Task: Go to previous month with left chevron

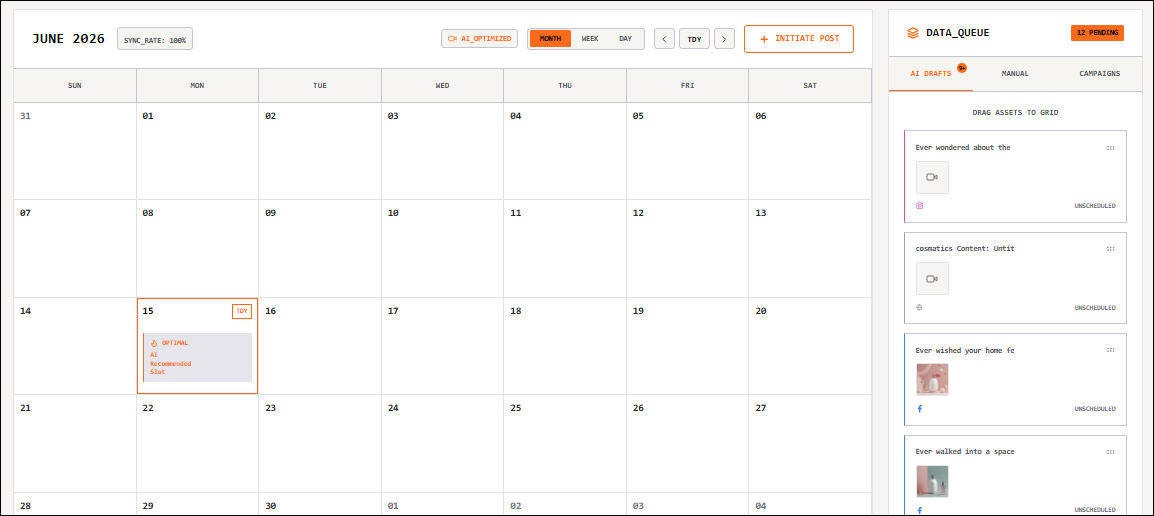Action: (x=665, y=39)
